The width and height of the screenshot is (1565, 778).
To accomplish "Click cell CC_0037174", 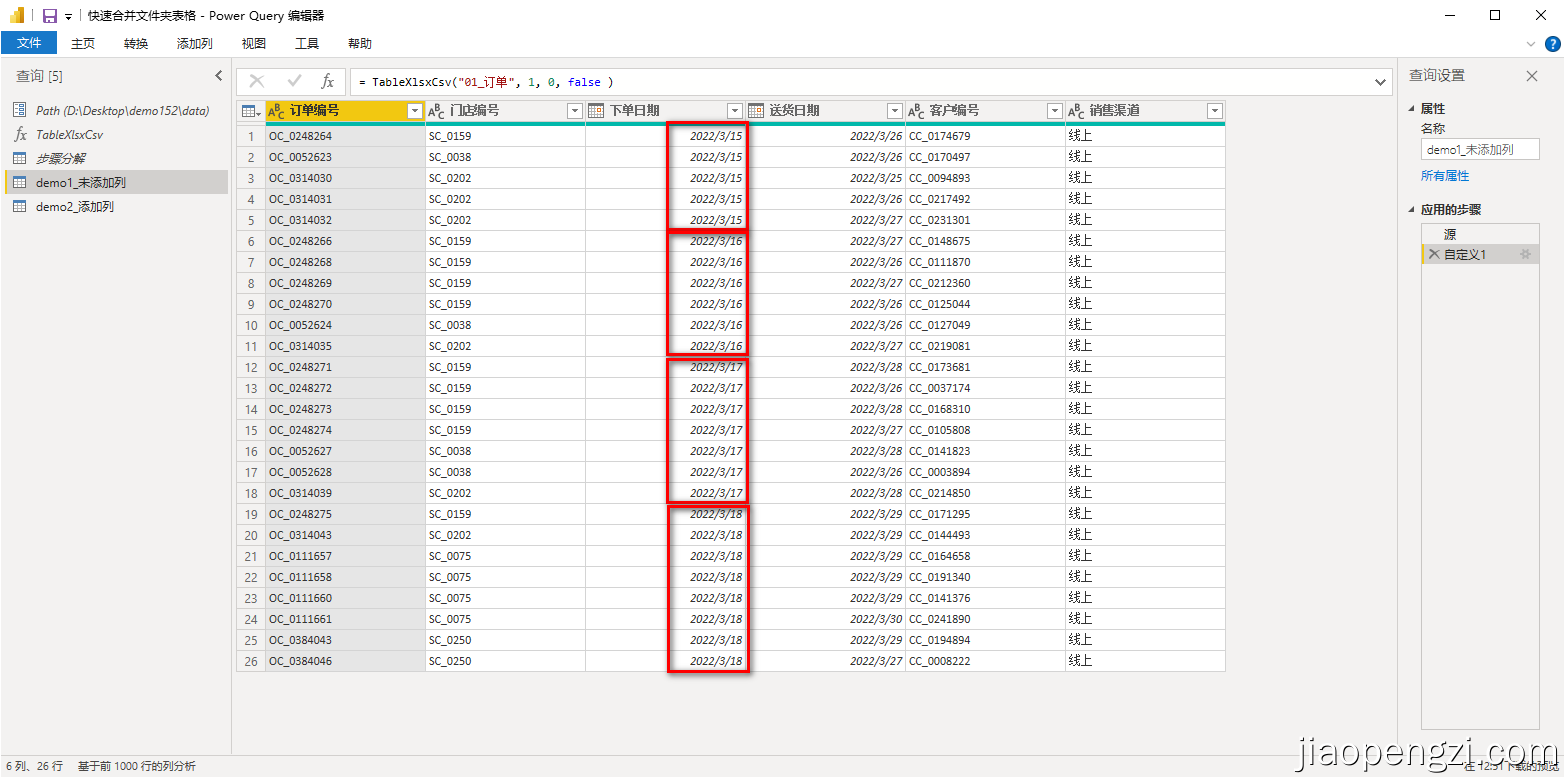I will (985, 388).
